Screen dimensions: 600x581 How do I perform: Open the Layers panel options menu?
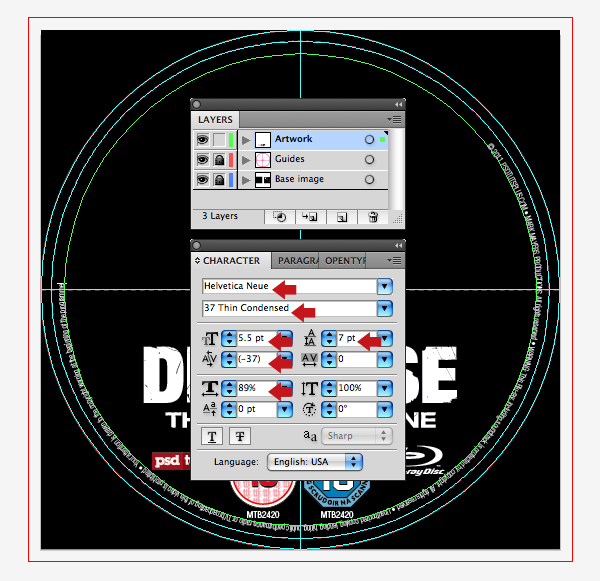tap(395, 120)
